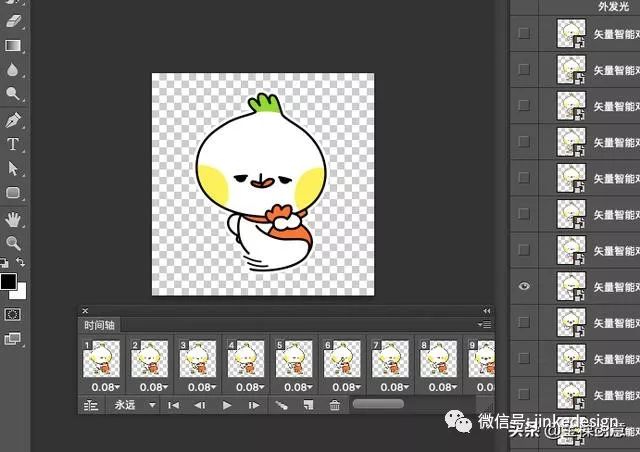The height and width of the screenshot is (452, 640).
Task: Click the swap foreground/background colors arrow
Action: [x=20, y=262]
